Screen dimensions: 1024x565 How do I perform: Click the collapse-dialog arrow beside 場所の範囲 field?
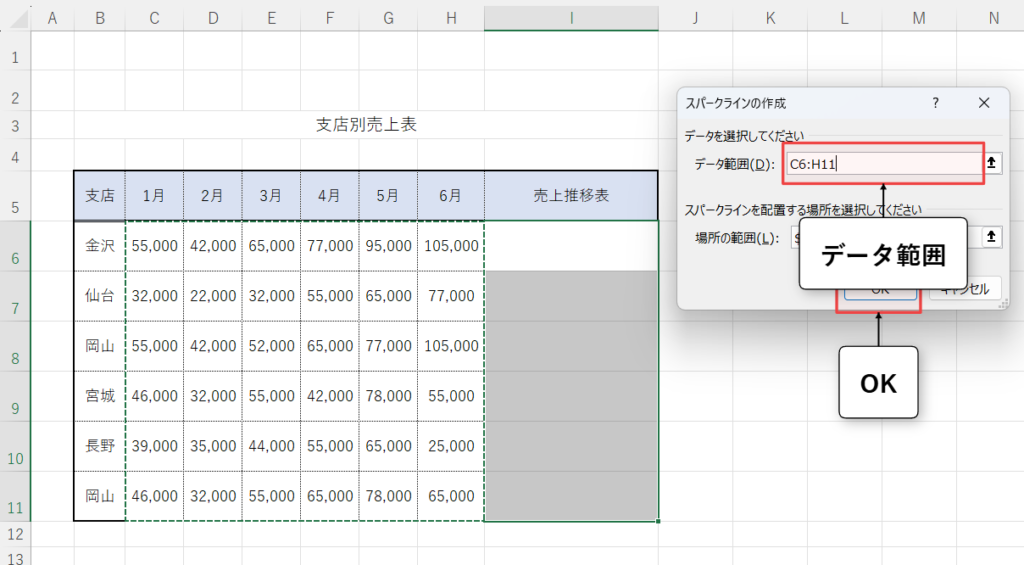pos(991,237)
